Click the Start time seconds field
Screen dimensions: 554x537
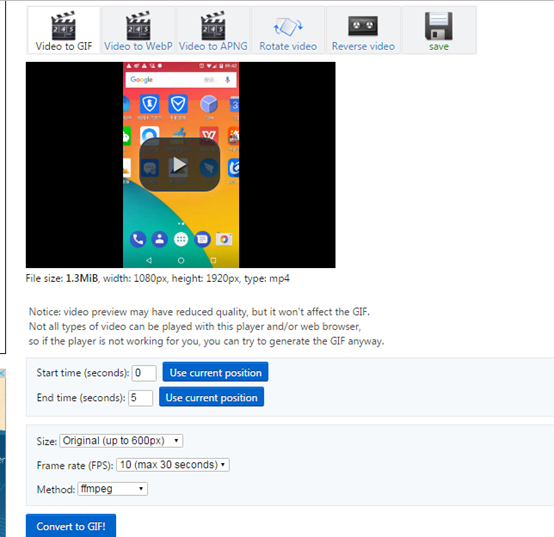coord(144,373)
